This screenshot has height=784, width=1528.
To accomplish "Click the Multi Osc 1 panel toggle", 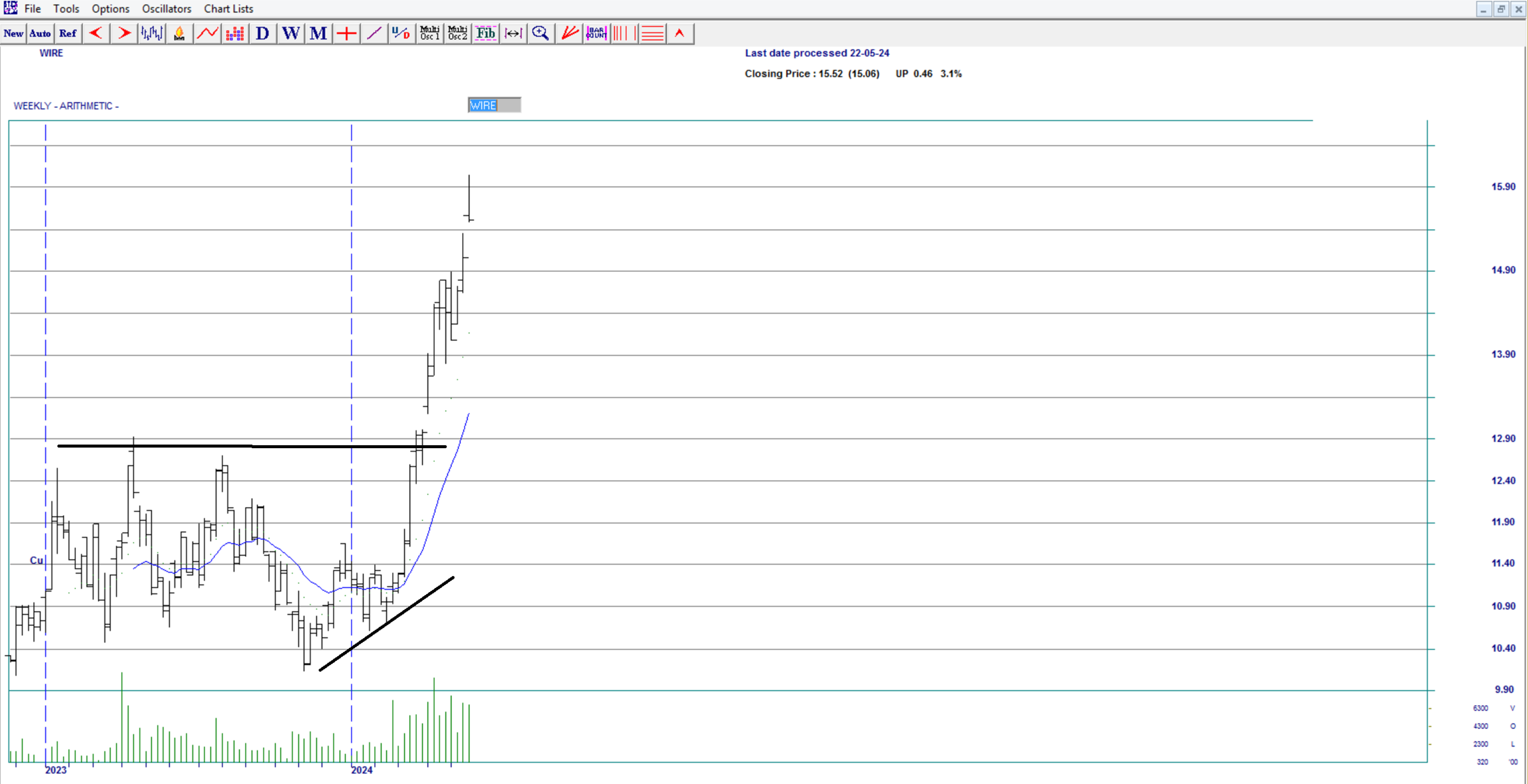I will [x=430, y=33].
